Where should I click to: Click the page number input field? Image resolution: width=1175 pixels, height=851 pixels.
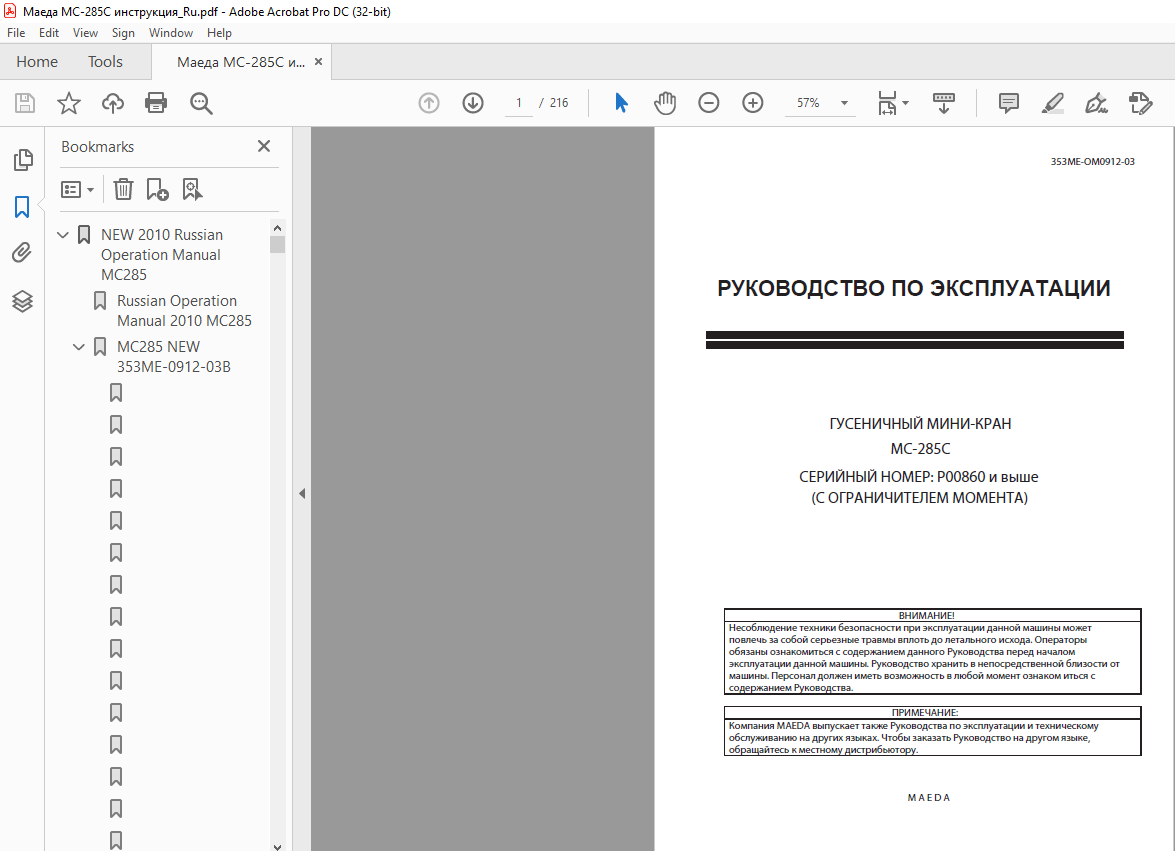tap(519, 103)
